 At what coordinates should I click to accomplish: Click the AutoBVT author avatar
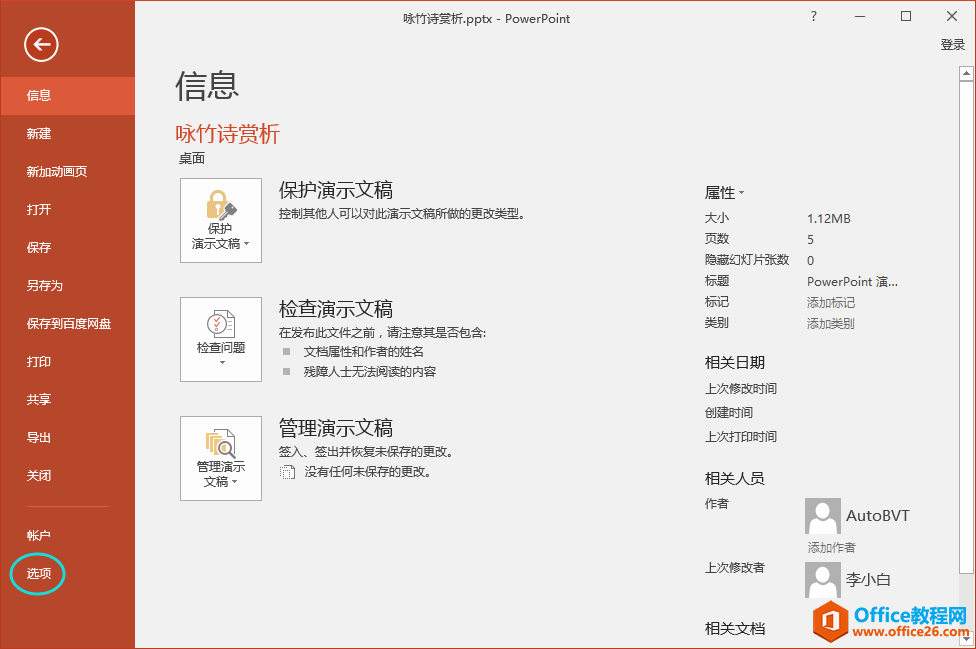point(822,515)
